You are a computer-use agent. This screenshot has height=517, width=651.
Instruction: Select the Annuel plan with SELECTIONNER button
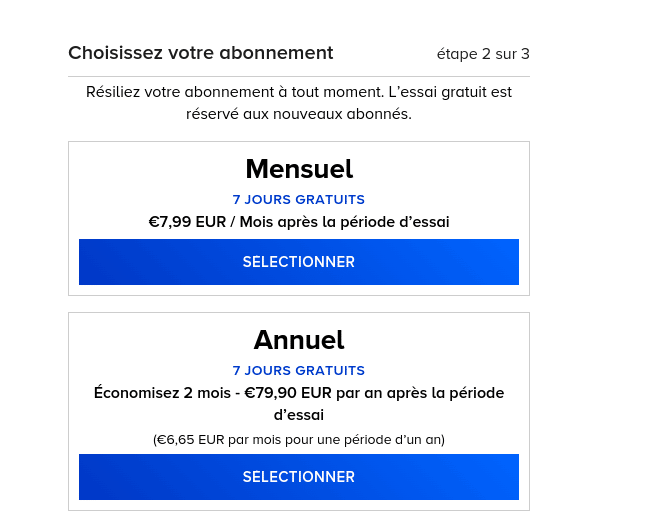(x=299, y=477)
